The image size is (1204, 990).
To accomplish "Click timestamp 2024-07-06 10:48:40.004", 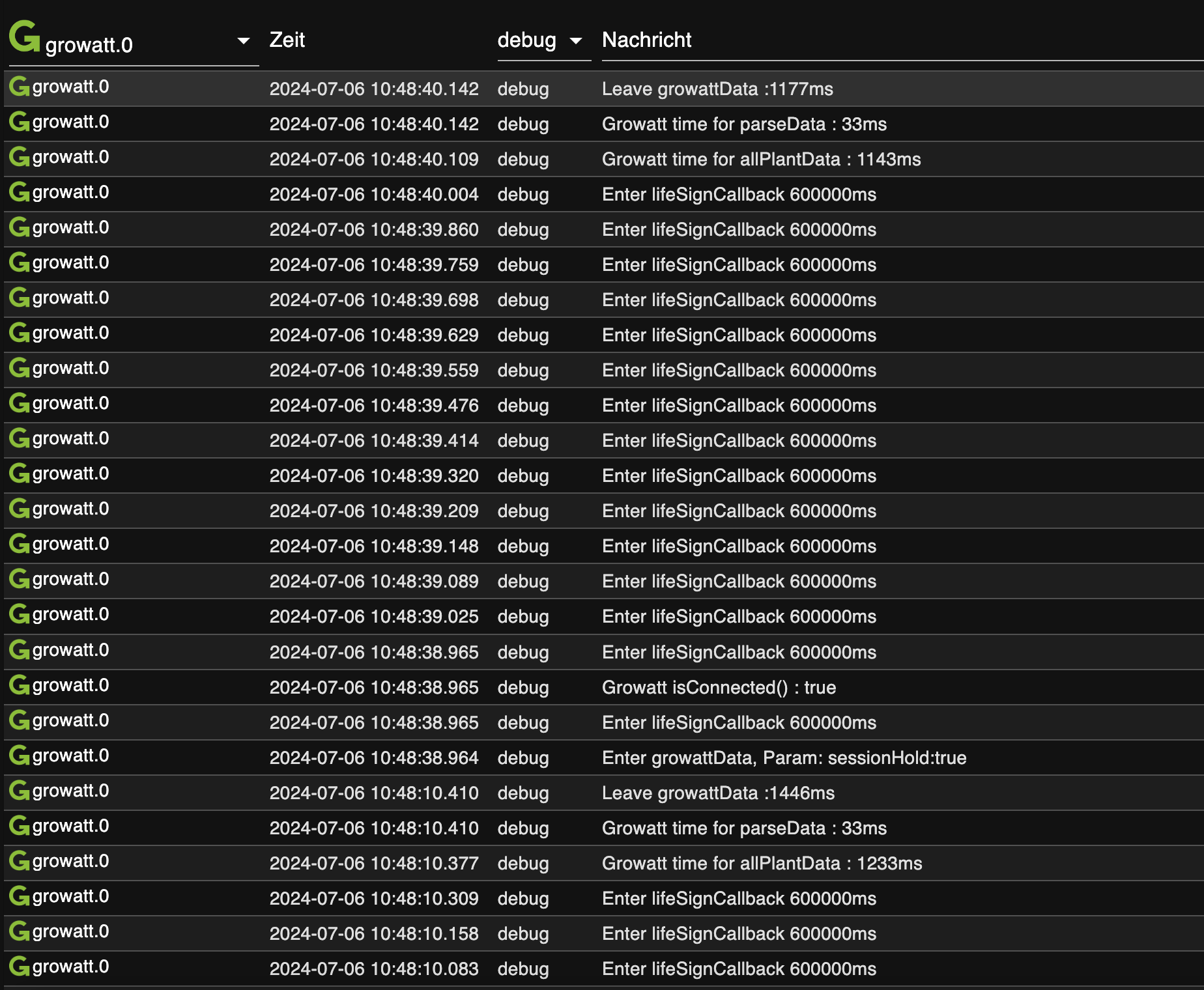I will [x=374, y=194].
